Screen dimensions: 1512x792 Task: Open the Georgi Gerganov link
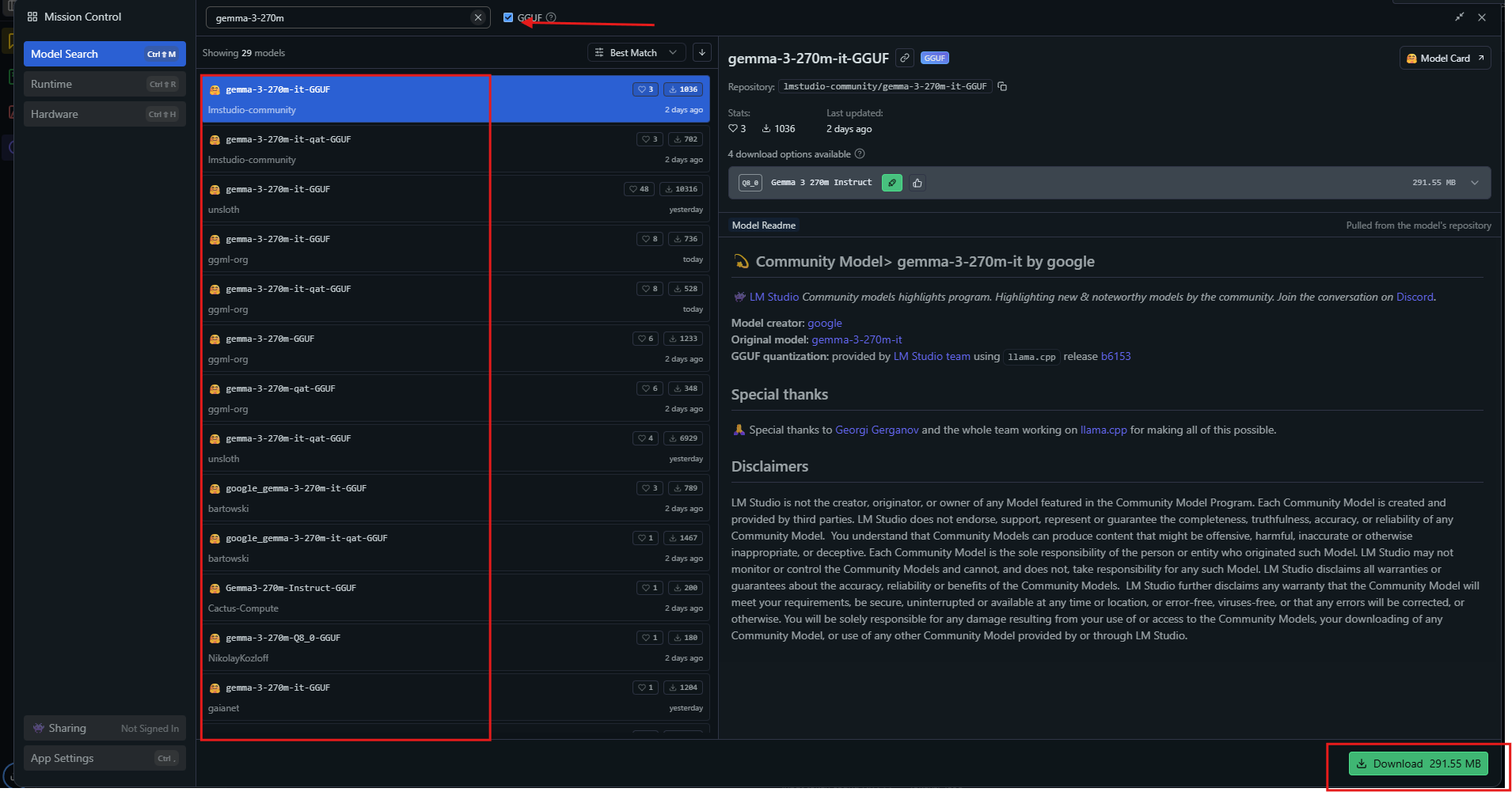[877, 430]
